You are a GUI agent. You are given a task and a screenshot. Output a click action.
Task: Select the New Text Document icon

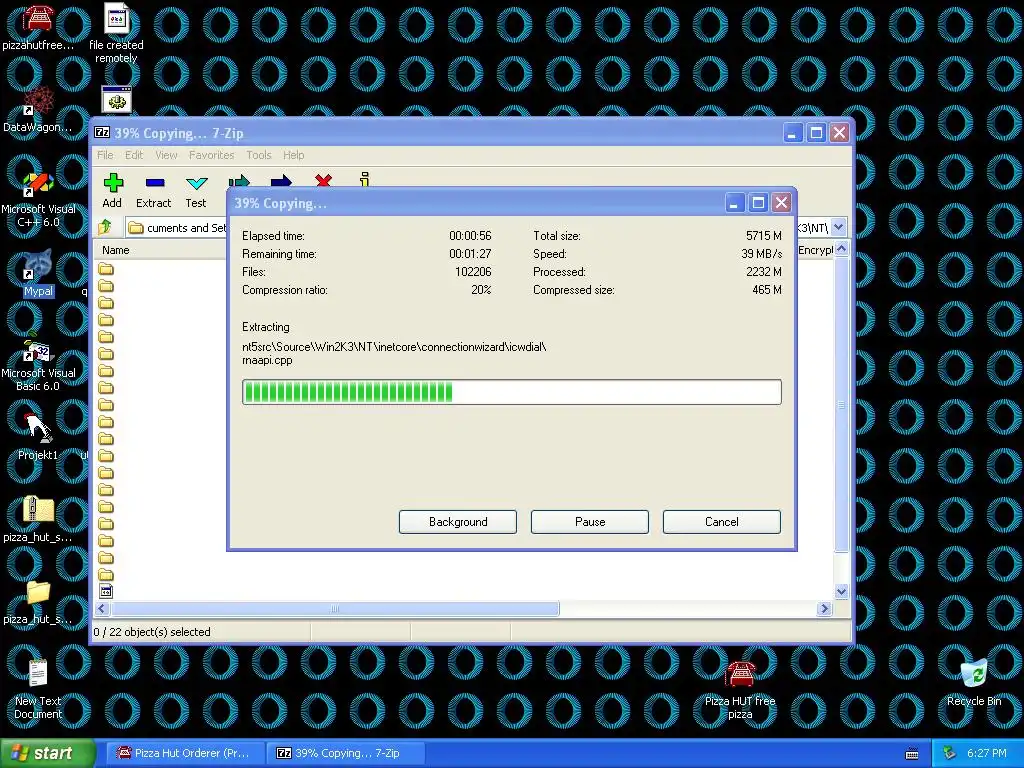pos(38,689)
